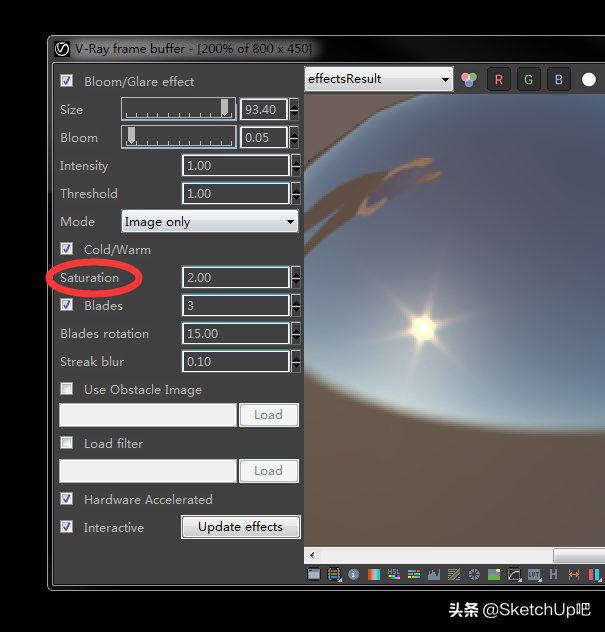Toggle the curve display correction icon
Image resolution: width=605 pixels, height=632 pixels.
coord(514,574)
